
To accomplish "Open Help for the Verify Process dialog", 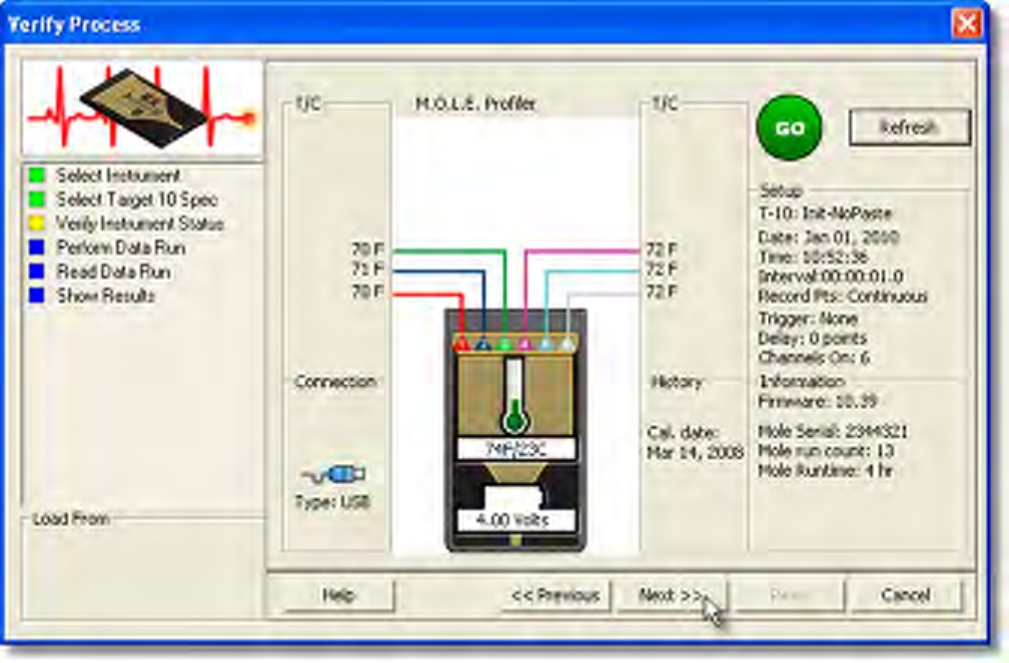I will [338, 595].
